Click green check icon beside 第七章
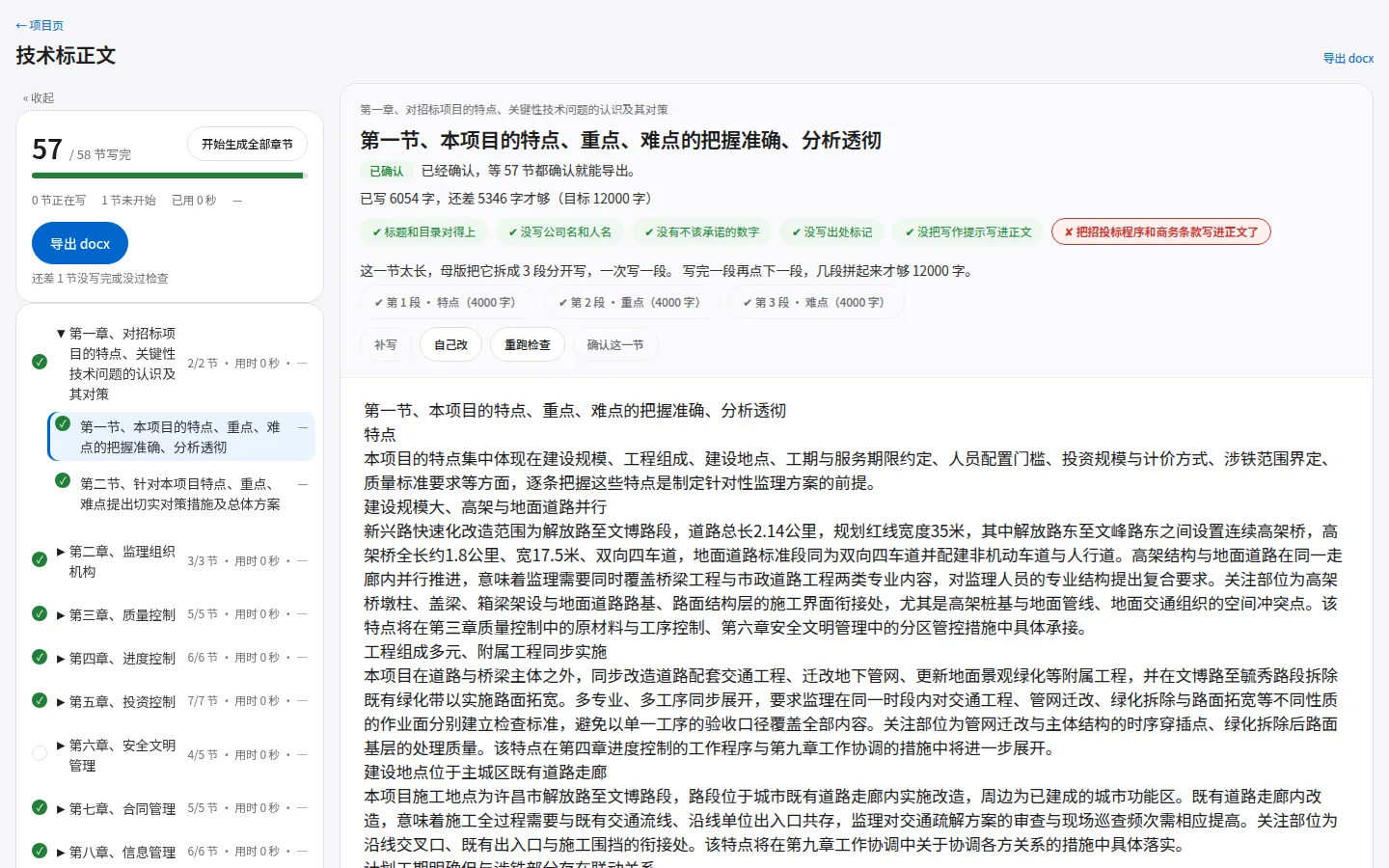 40,807
